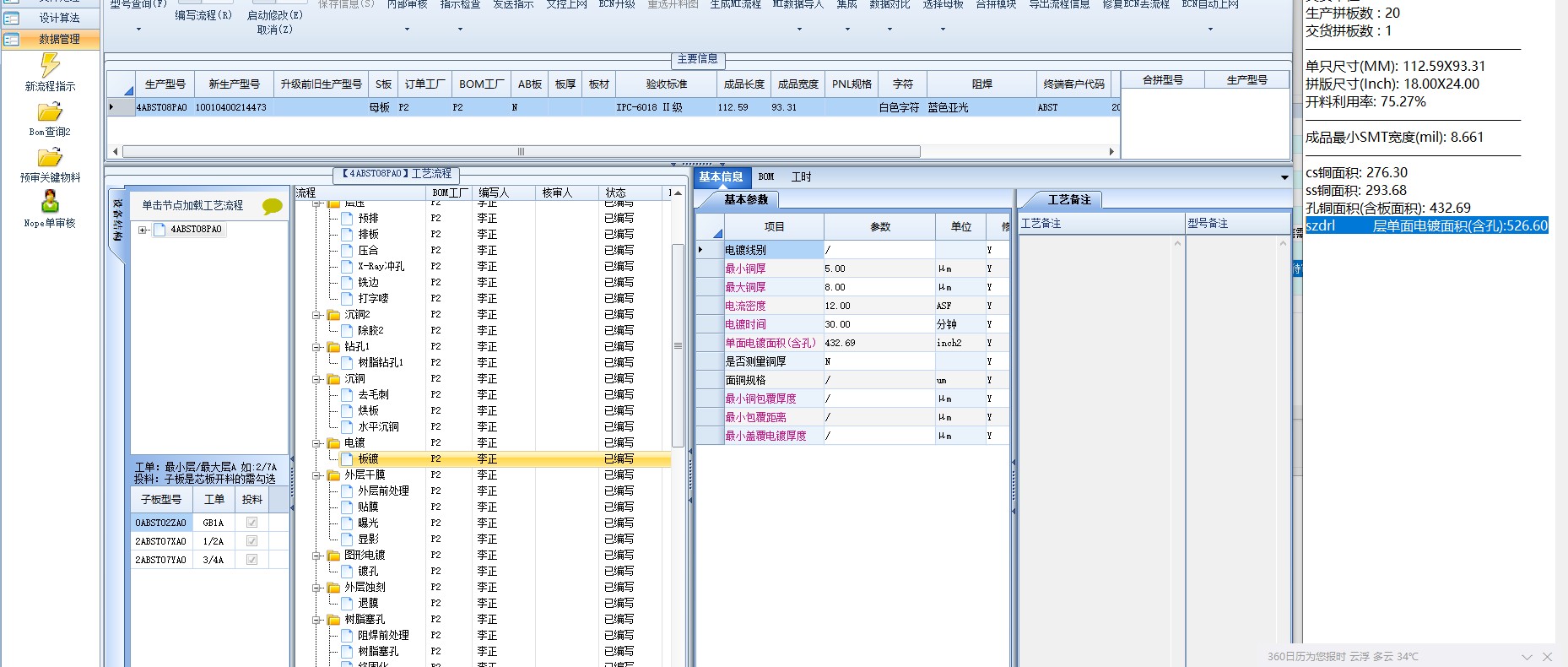Viewport: 1568px width, 667px height.
Task: Click the 退膜 document icon
Action: (x=347, y=604)
